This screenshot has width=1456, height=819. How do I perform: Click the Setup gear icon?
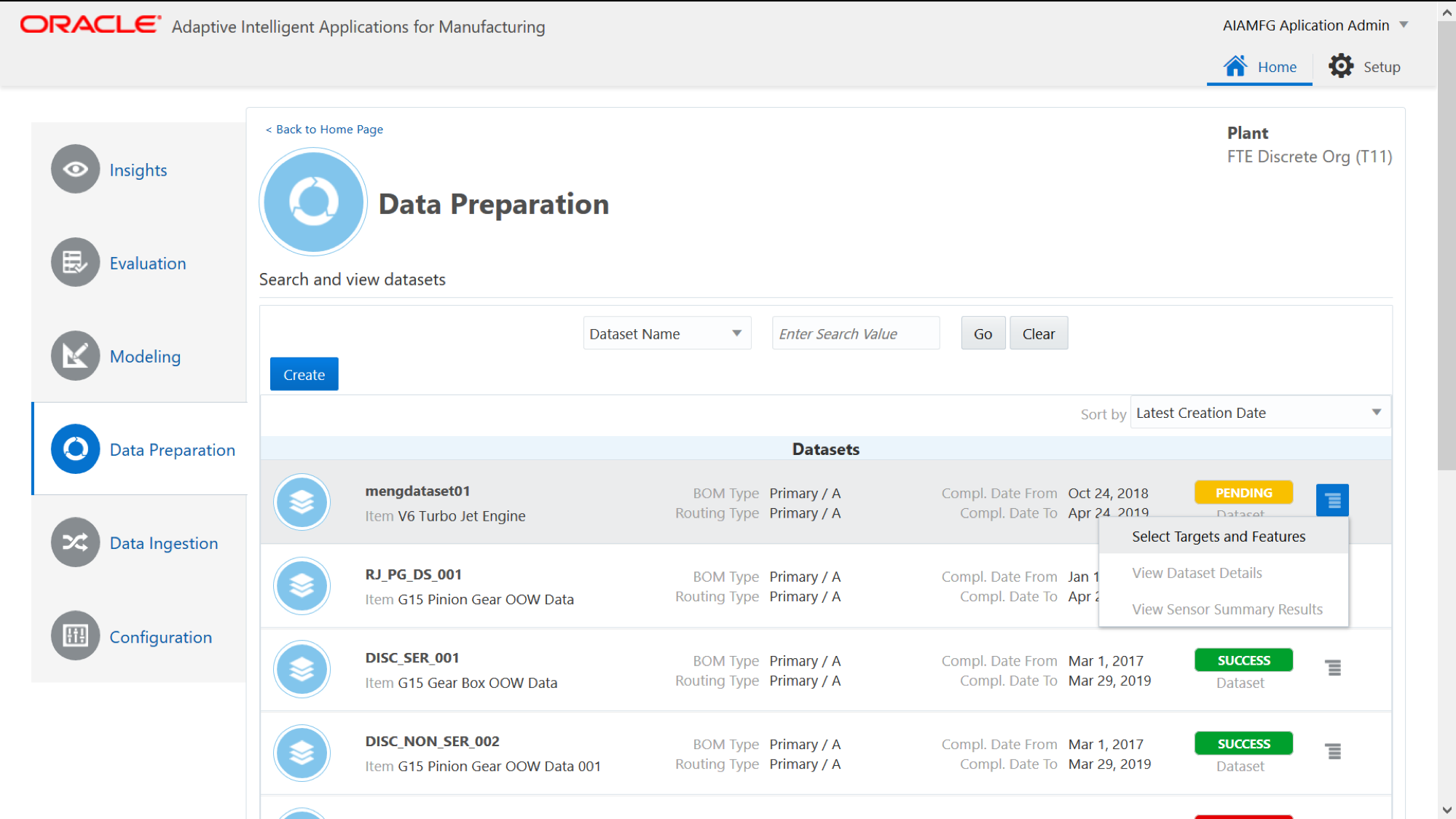pos(1340,66)
